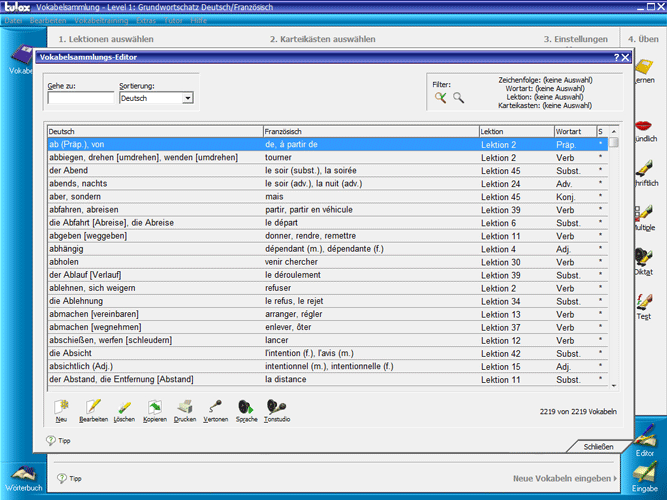Open the Eingabe icon in right sidebar
This screenshot has height=500, width=667.
(645, 473)
